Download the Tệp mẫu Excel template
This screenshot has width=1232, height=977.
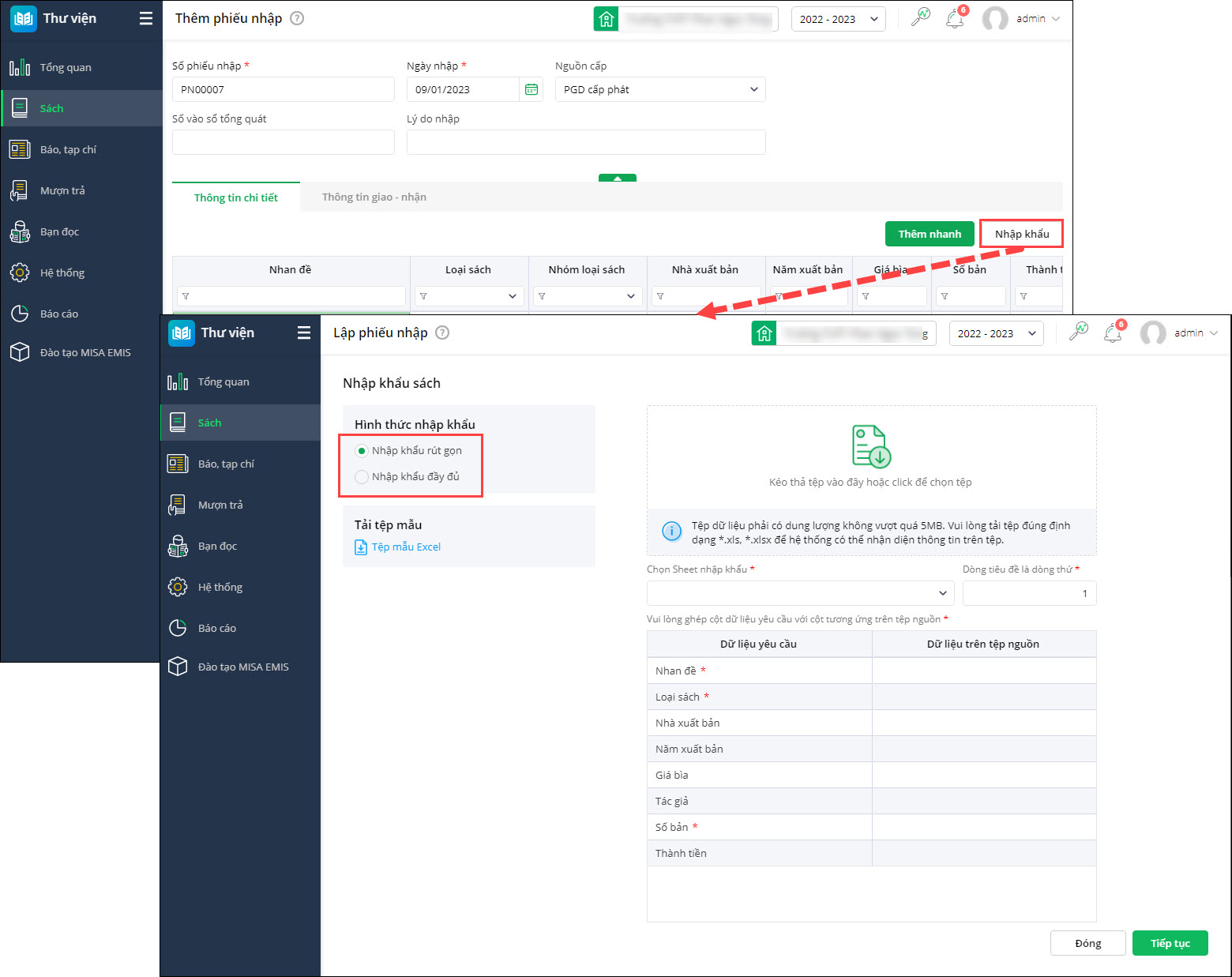[x=406, y=547]
